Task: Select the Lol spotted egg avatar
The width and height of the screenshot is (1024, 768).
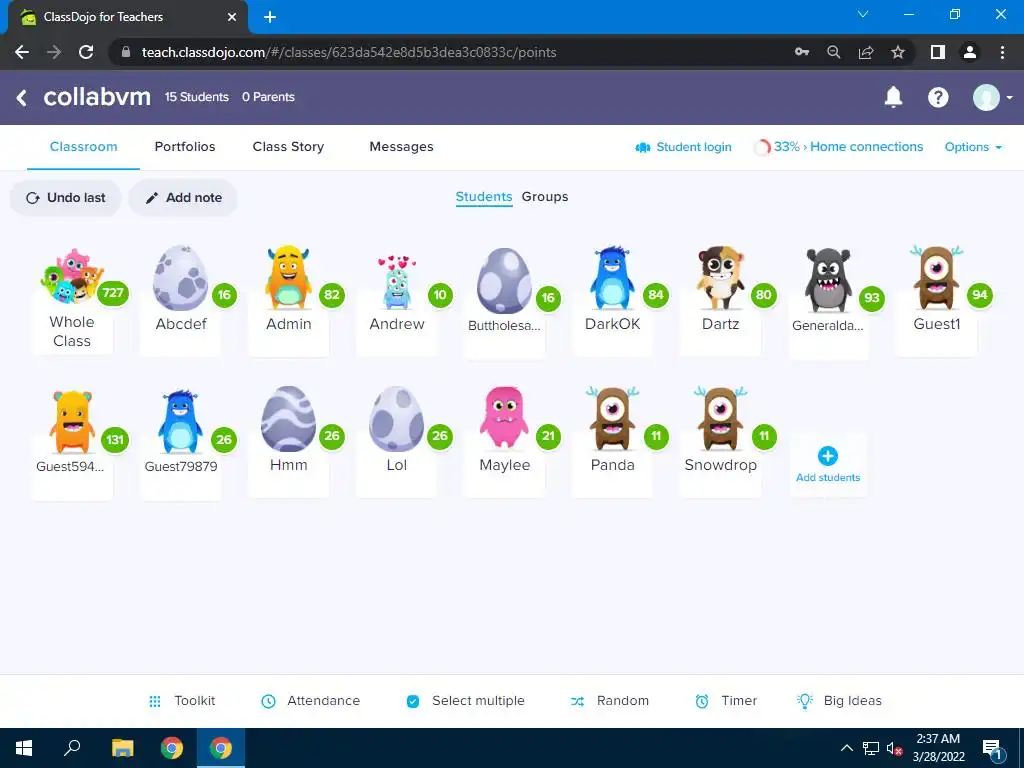Action: pyautogui.click(x=396, y=419)
